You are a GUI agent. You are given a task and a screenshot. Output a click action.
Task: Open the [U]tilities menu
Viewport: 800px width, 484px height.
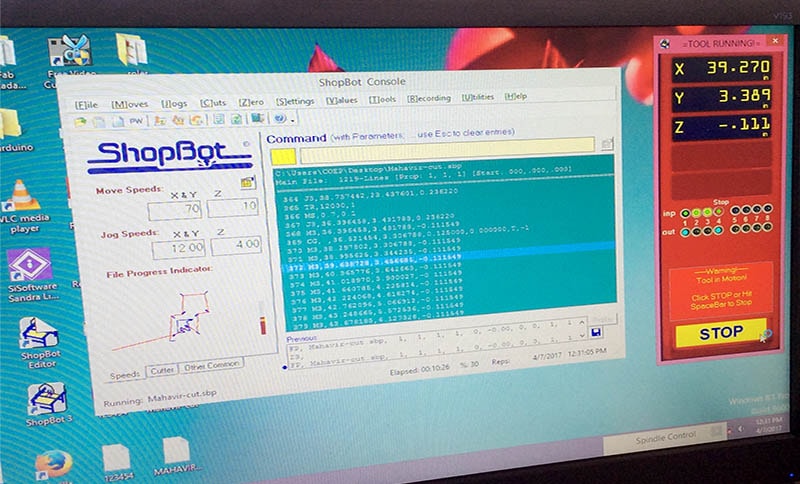[x=478, y=97]
